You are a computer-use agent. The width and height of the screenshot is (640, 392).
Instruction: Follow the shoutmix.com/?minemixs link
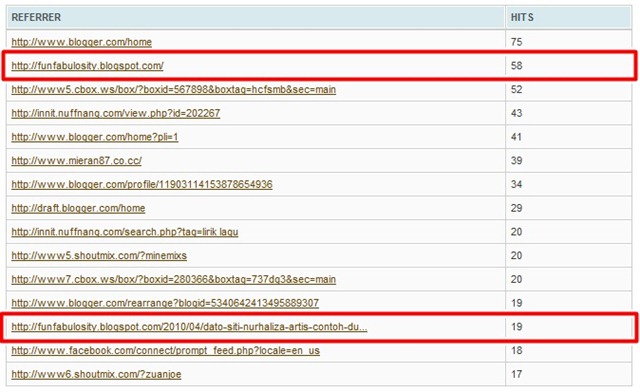pyautogui.click(x=99, y=255)
